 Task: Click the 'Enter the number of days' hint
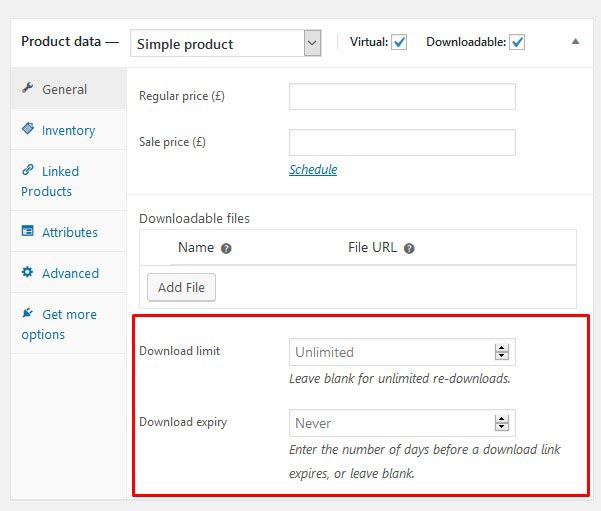[425, 461]
